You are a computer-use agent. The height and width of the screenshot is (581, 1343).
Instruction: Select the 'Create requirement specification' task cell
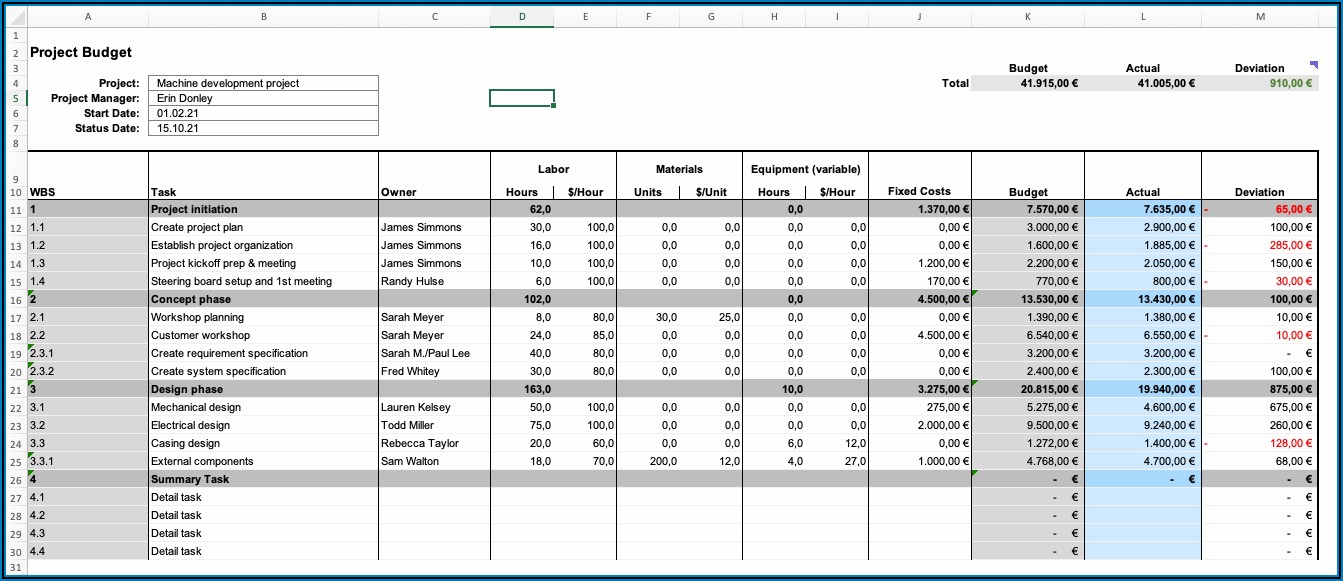(x=263, y=353)
